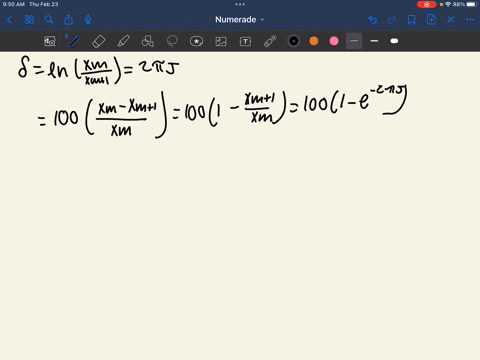Viewport: 480px width, 360px height.
Task: Choose the black pen color
Action: point(294,41)
